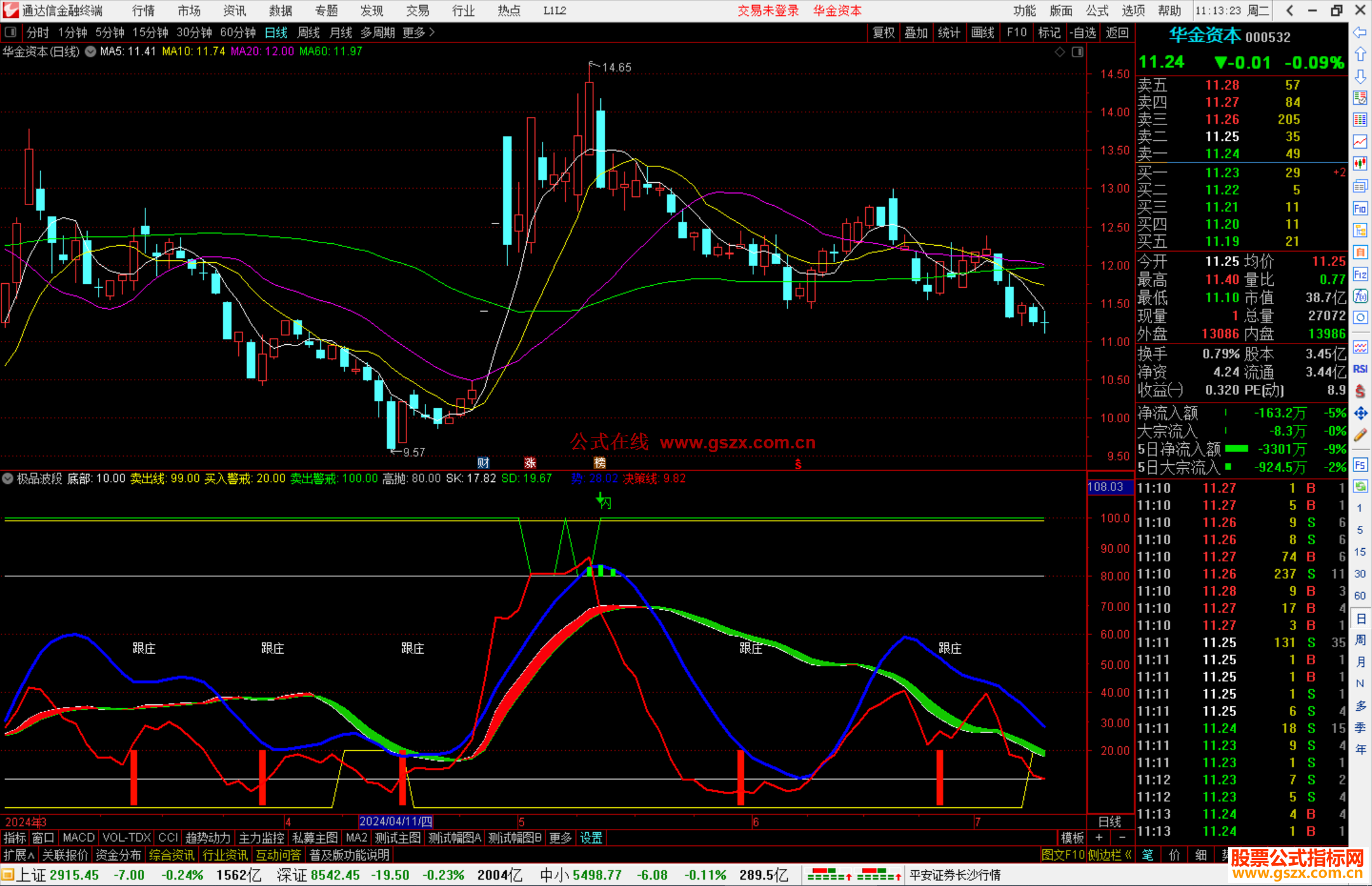Viewport: 1372px width, 886px height.
Task: Open the line trend chart sidebar icon
Action: [x=1360, y=141]
